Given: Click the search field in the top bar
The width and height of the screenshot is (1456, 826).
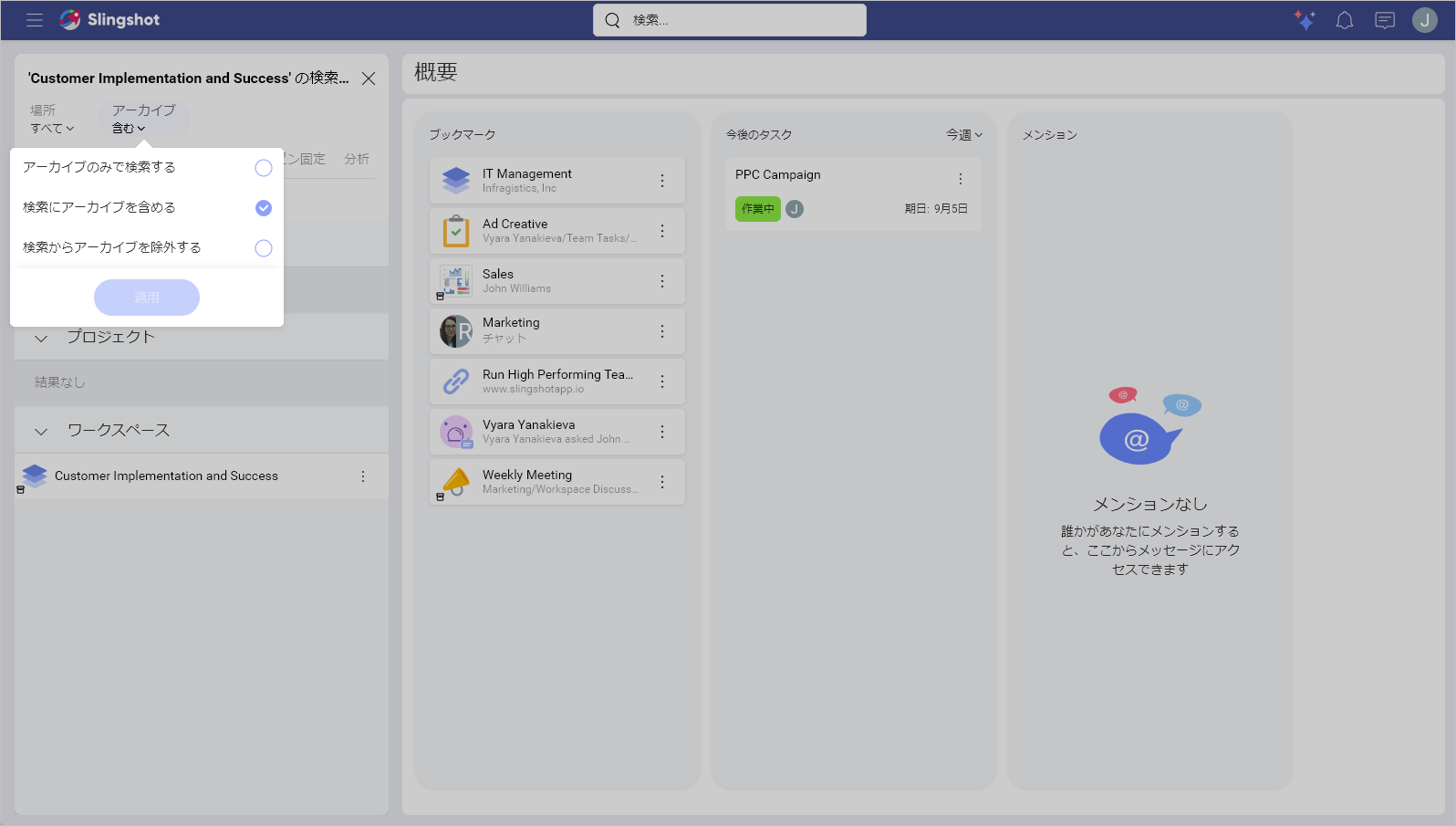Looking at the screenshot, I should (730, 20).
